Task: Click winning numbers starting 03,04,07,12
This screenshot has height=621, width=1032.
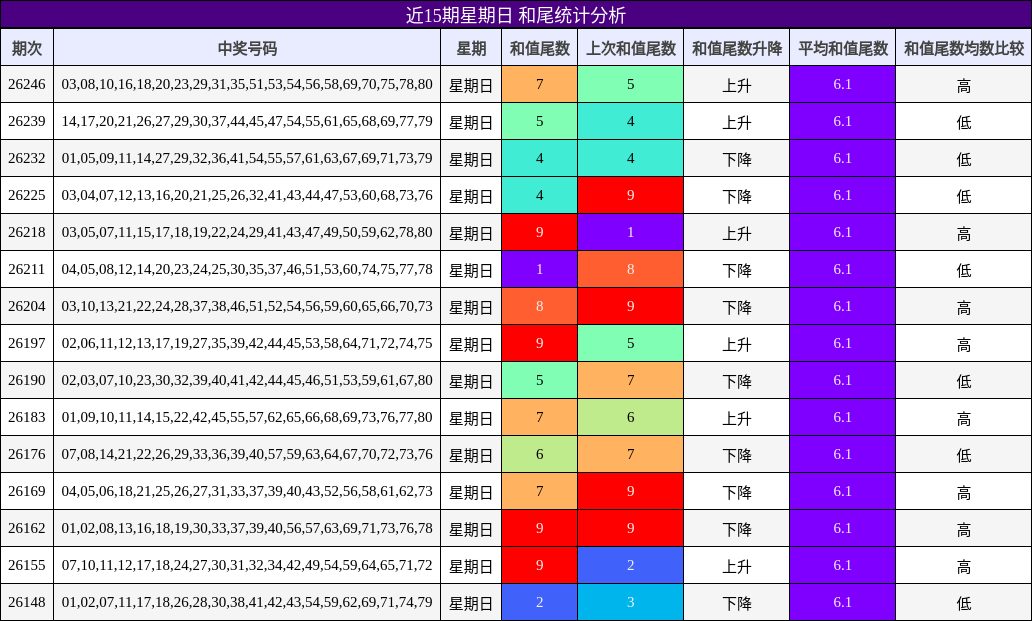Action: coord(247,195)
